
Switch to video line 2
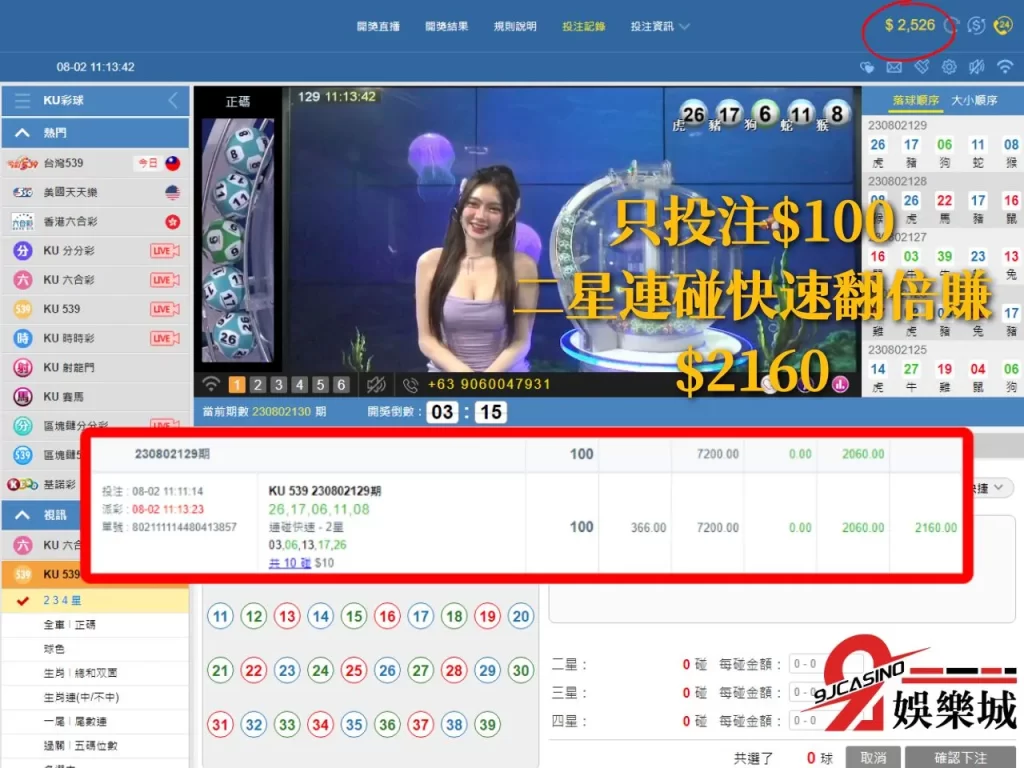258,385
